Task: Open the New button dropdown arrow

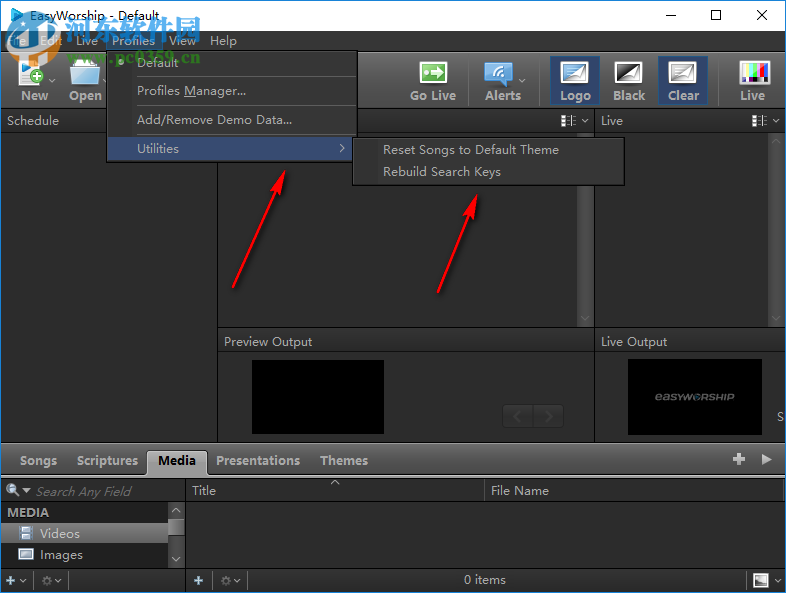Action: (x=52, y=80)
